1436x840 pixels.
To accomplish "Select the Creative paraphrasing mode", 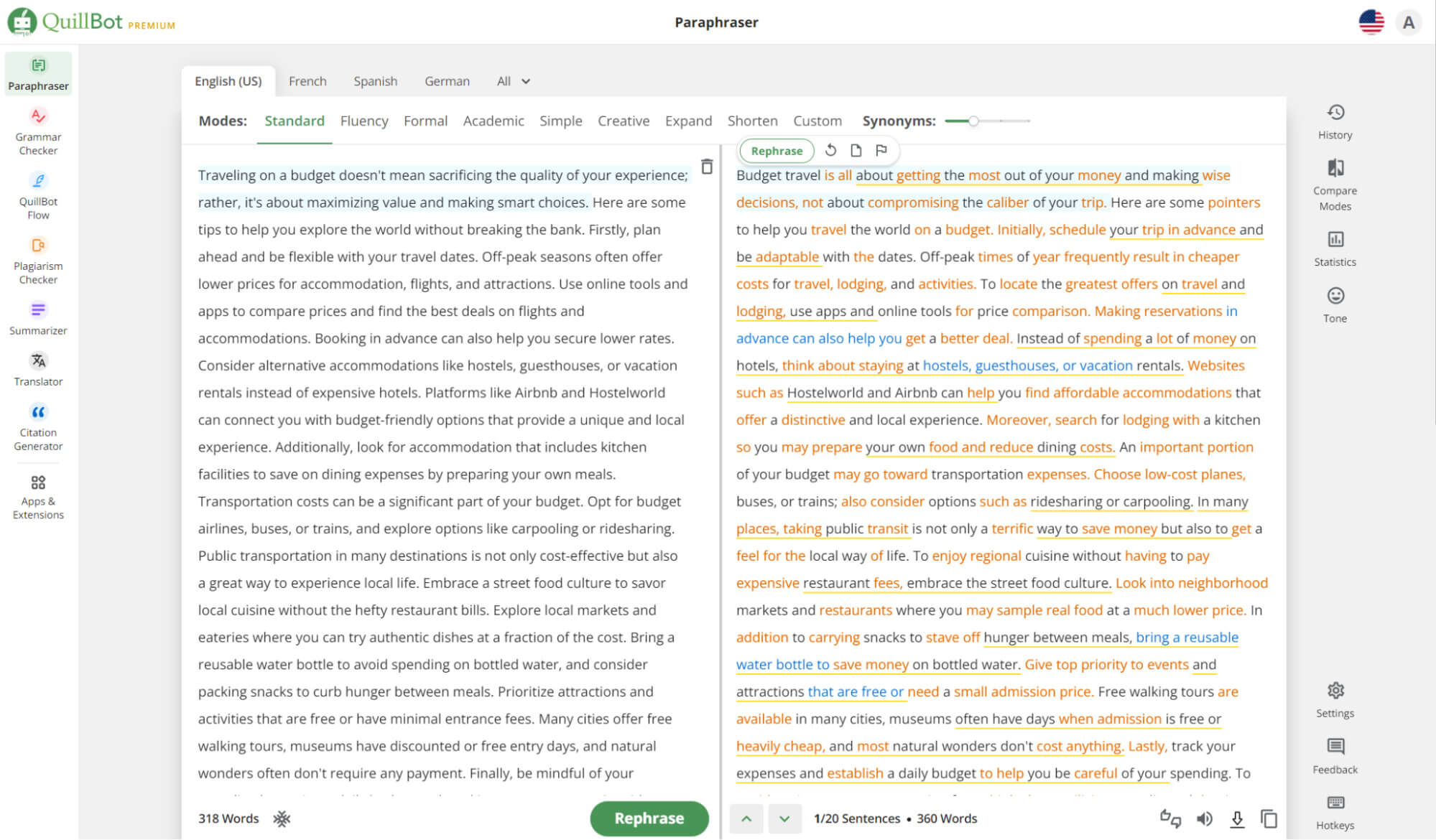I will (x=623, y=121).
